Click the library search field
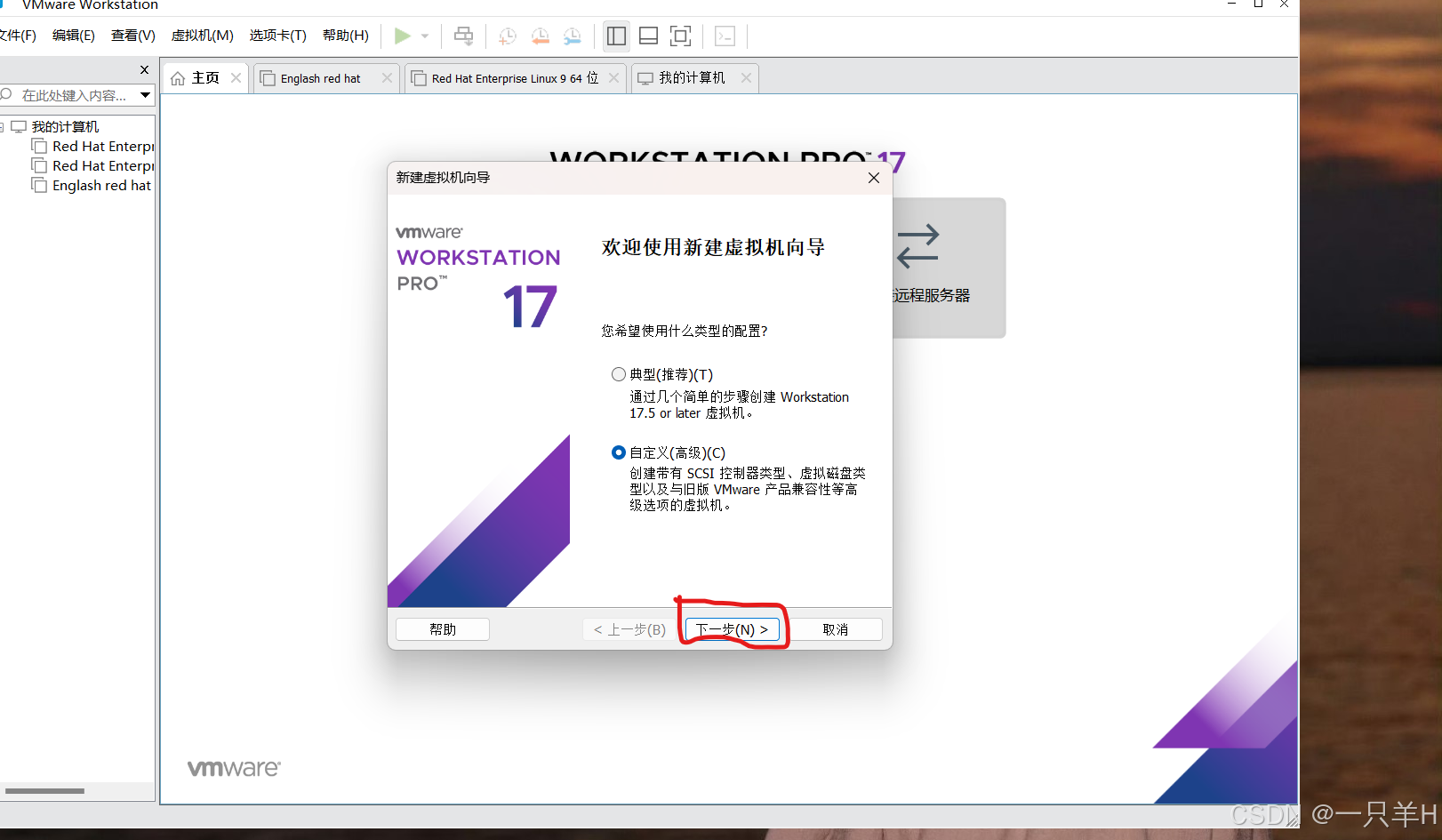The width and height of the screenshot is (1442, 840). pos(69,95)
